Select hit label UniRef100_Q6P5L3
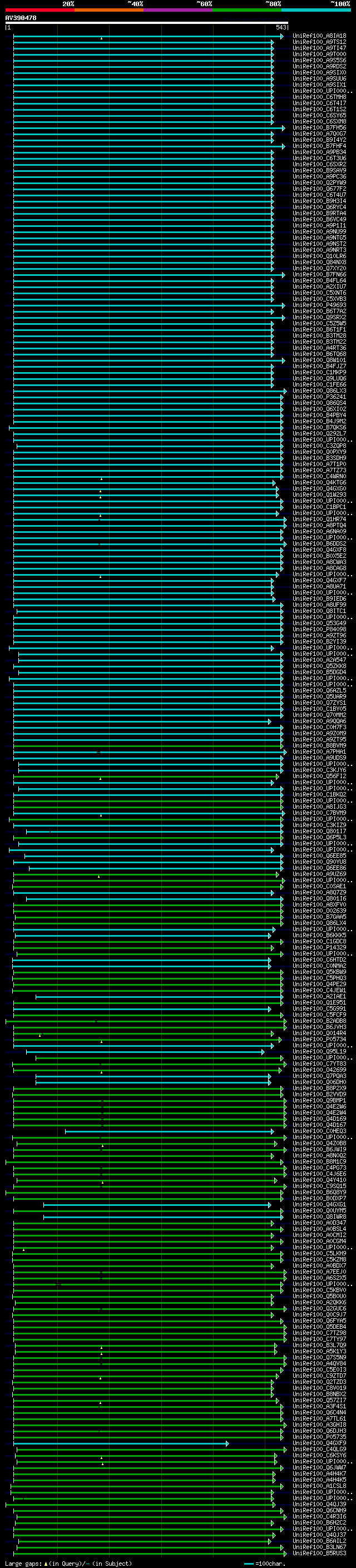The image size is (356, 1568). [x=319, y=838]
